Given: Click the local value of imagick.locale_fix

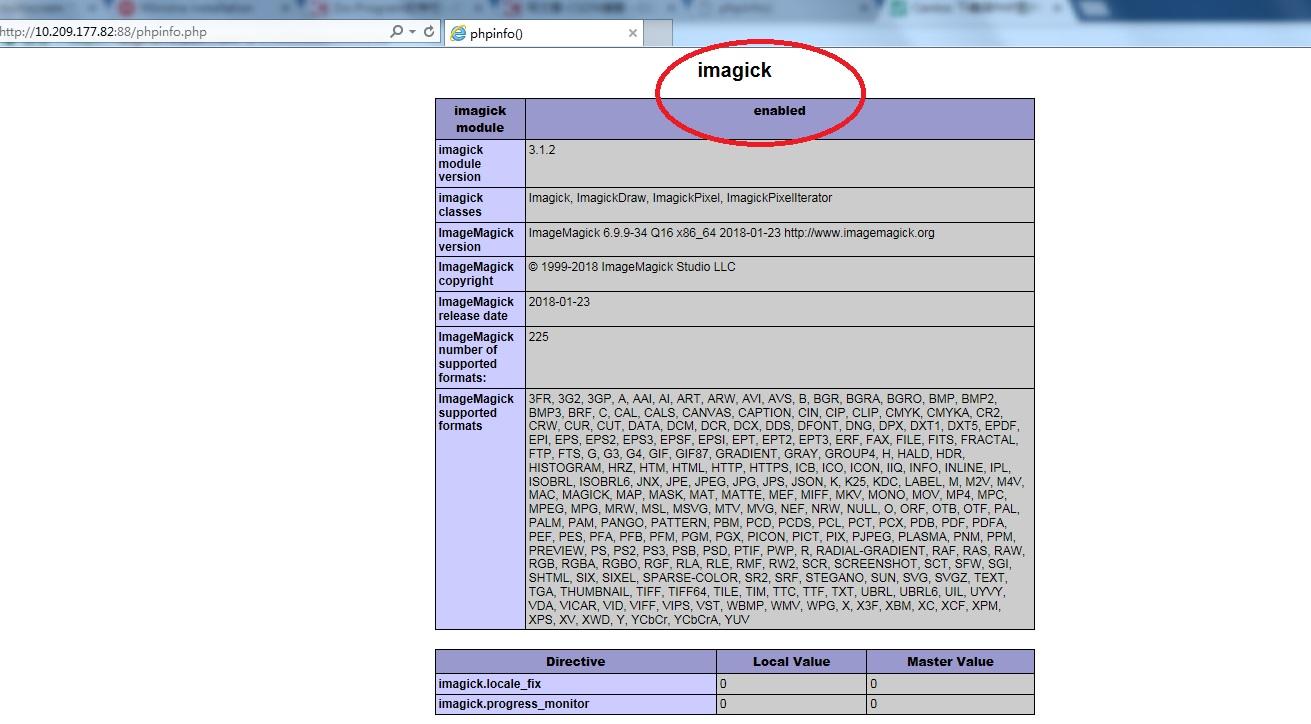Looking at the screenshot, I should (x=791, y=684).
